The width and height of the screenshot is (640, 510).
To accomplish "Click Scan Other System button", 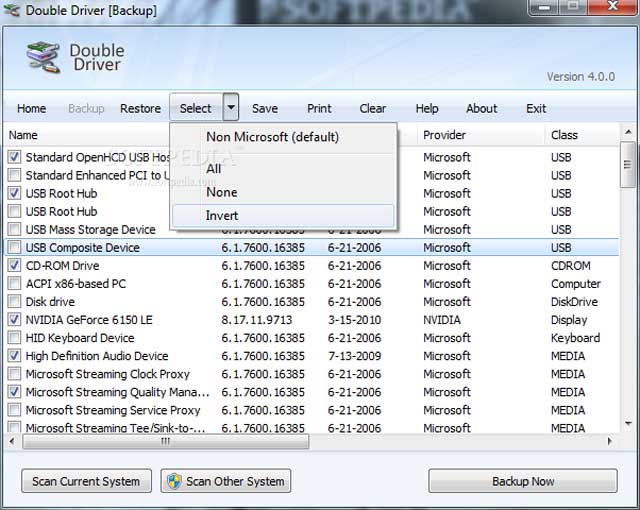I will [x=226, y=481].
